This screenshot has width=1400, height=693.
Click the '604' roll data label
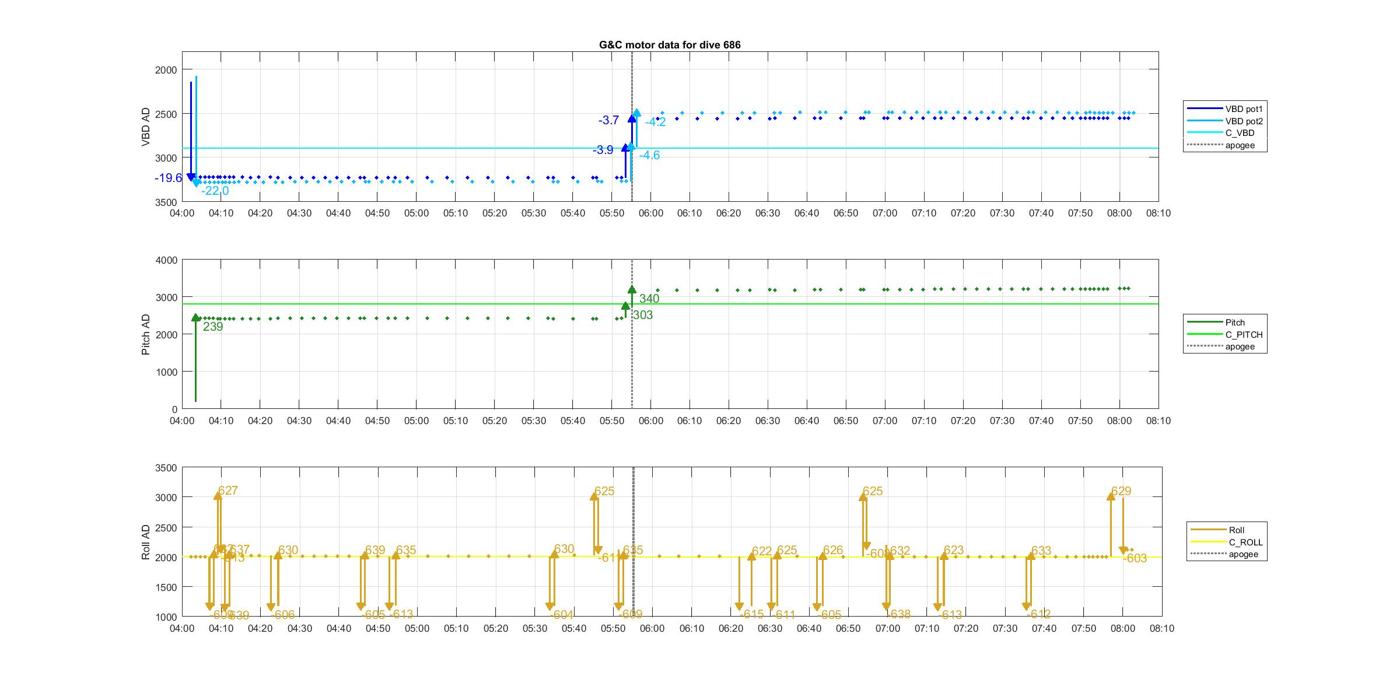(x=564, y=615)
